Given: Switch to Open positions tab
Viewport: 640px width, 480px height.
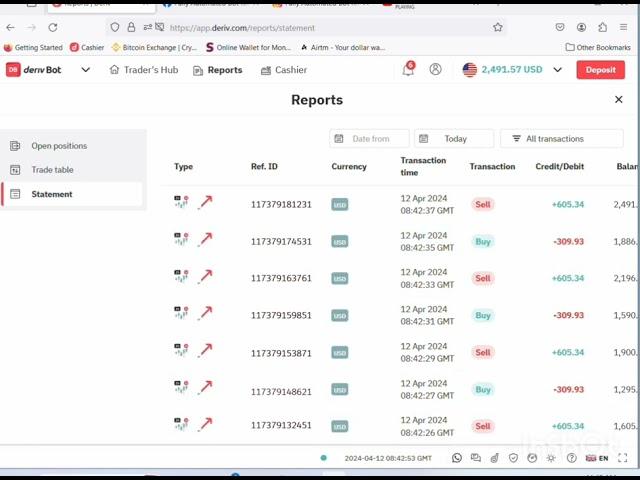Looking at the screenshot, I should [x=59, y=146].
